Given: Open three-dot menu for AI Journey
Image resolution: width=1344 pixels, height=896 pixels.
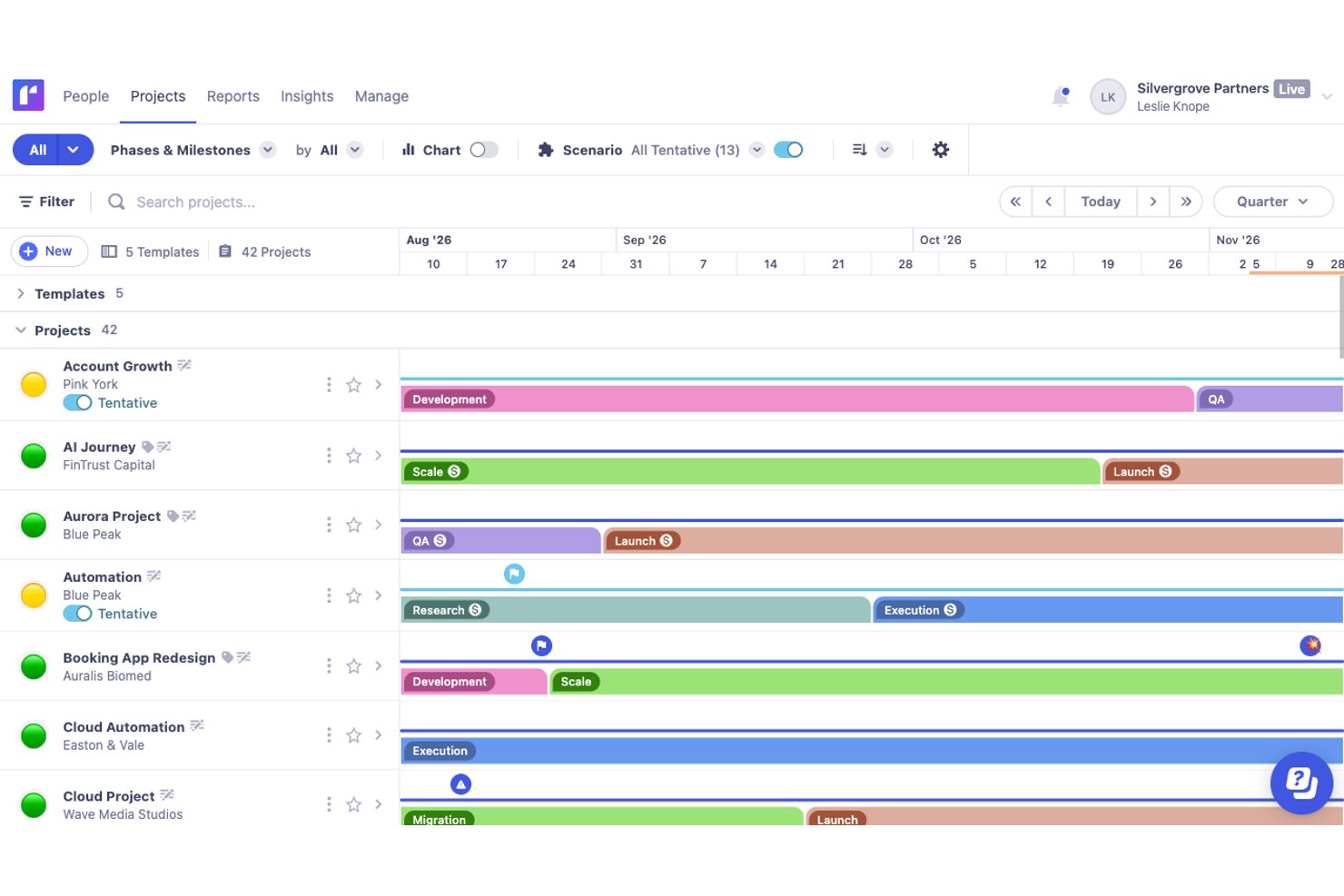Looking at the screenshot, I should (329, 456).
